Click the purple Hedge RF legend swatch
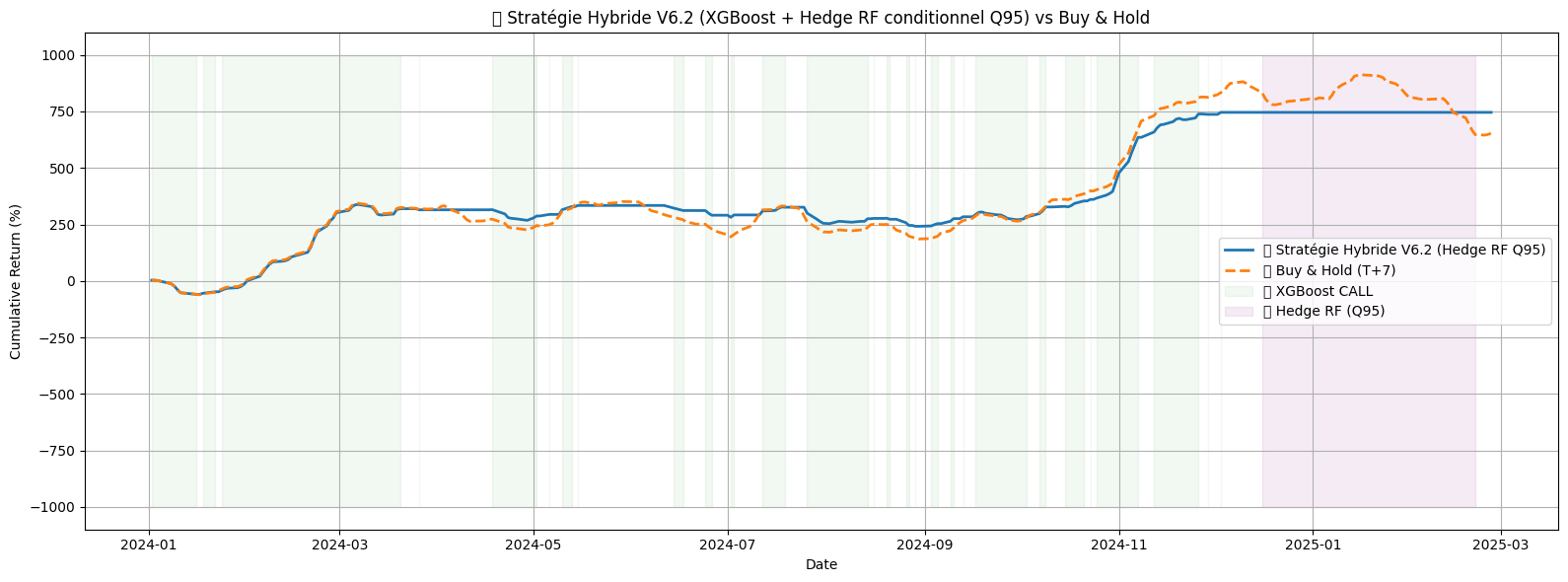Viewport: 1568px width, 582px height. [1239, 312]
